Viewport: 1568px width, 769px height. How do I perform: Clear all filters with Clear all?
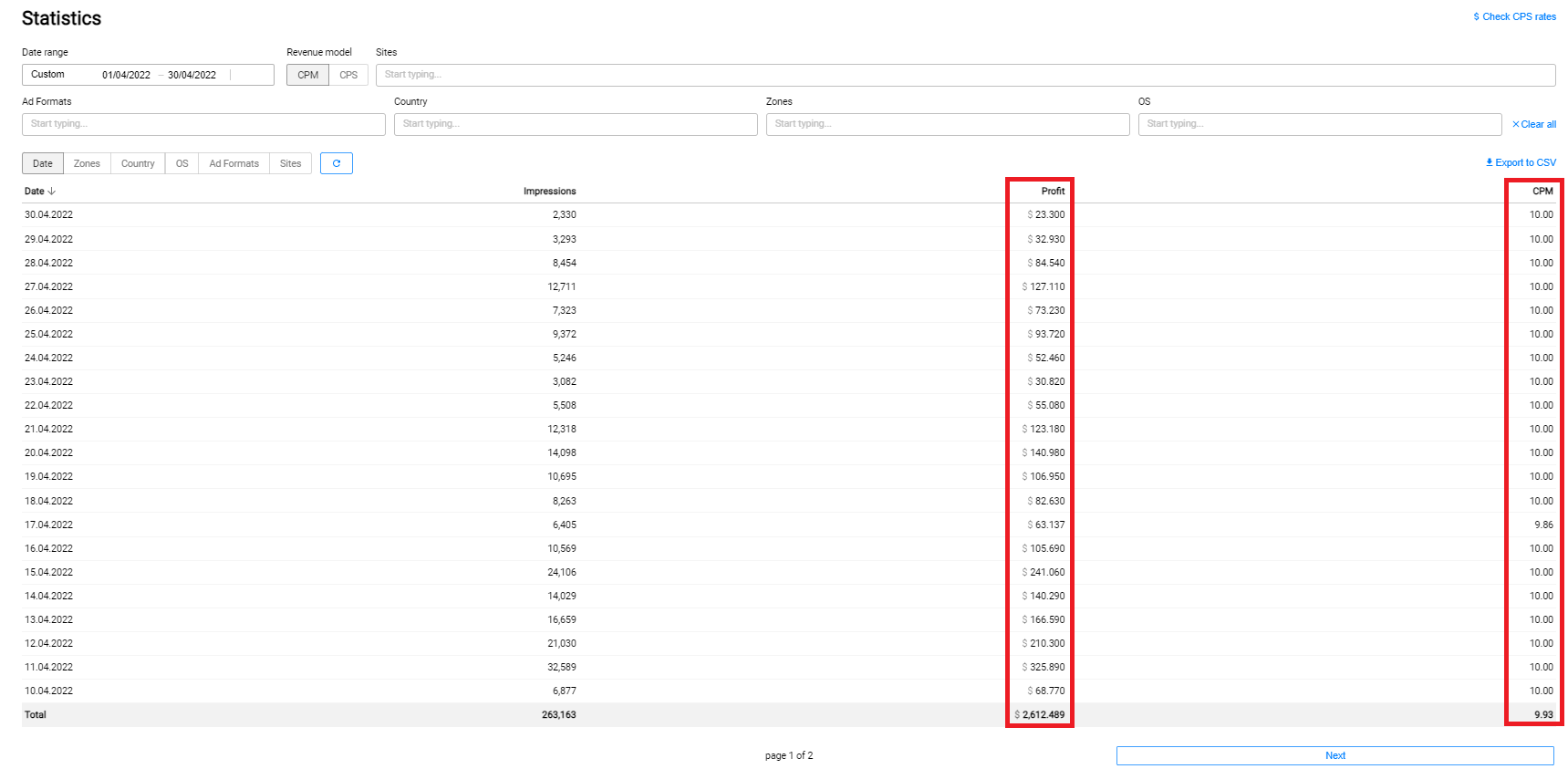pos(1534,124)
